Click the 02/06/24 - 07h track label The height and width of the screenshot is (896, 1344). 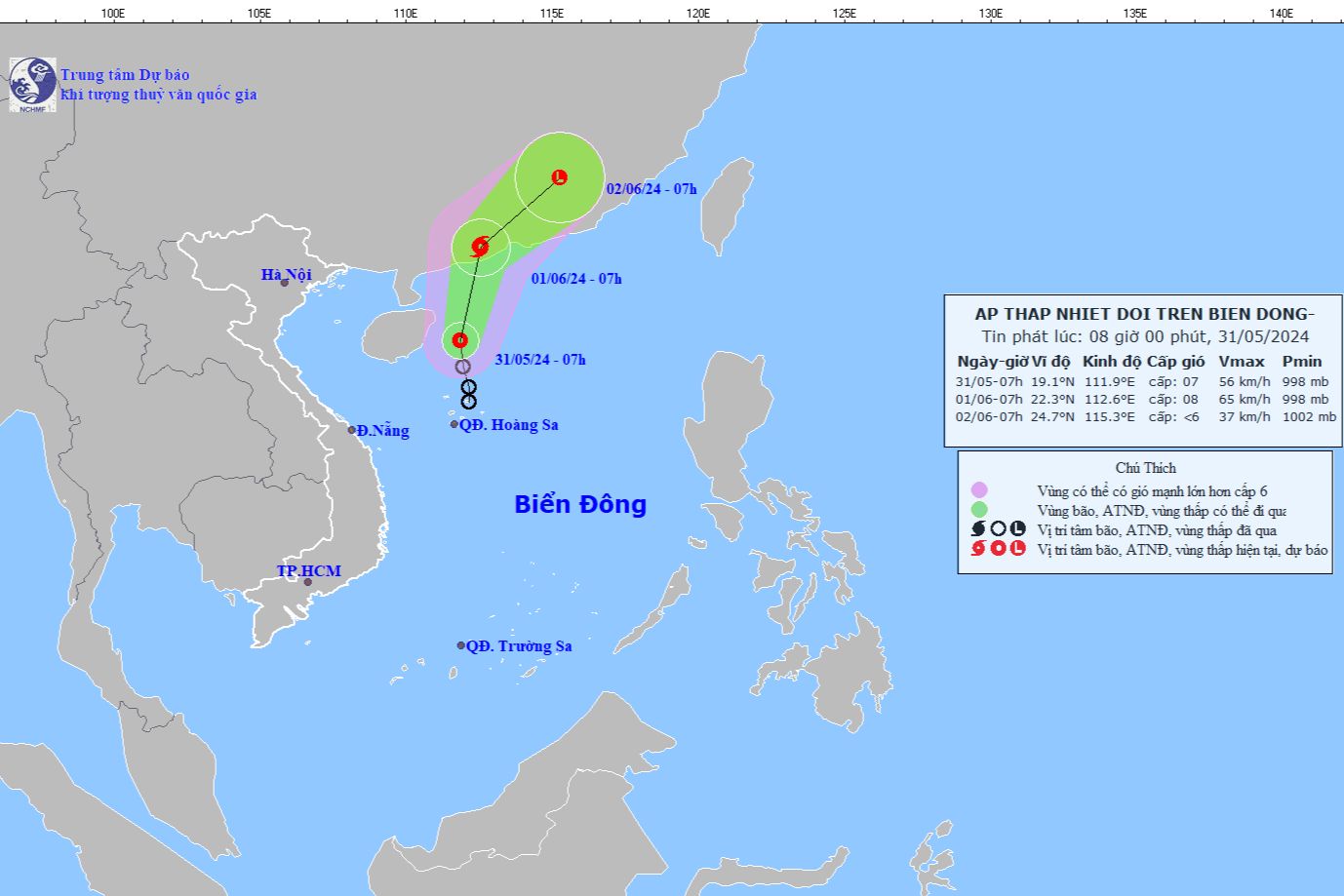(x=652, y=189)
